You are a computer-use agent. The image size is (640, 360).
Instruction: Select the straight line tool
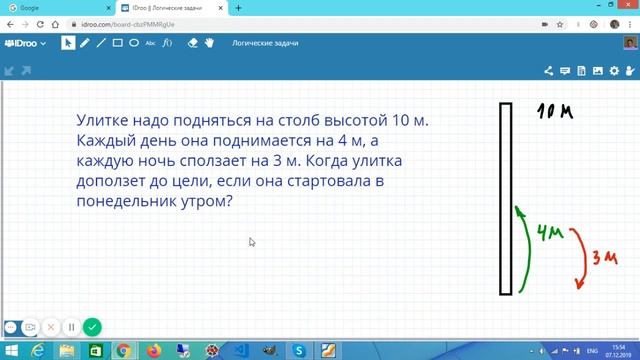(101, 43)
